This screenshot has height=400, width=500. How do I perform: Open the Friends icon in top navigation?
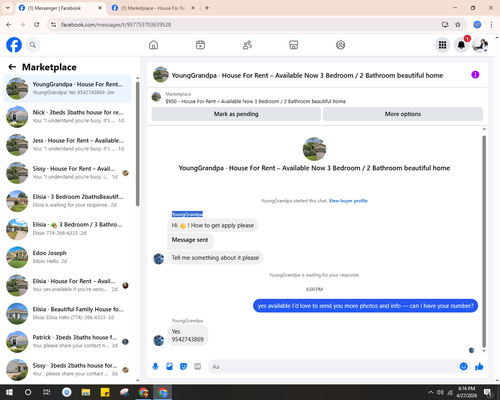(247, 45)
